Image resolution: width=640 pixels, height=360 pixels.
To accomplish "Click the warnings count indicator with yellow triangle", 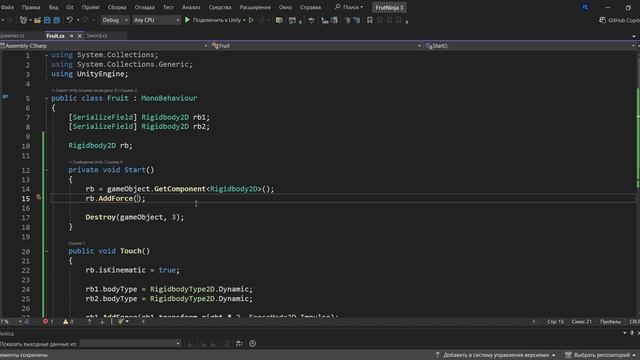I will point(68,322).
